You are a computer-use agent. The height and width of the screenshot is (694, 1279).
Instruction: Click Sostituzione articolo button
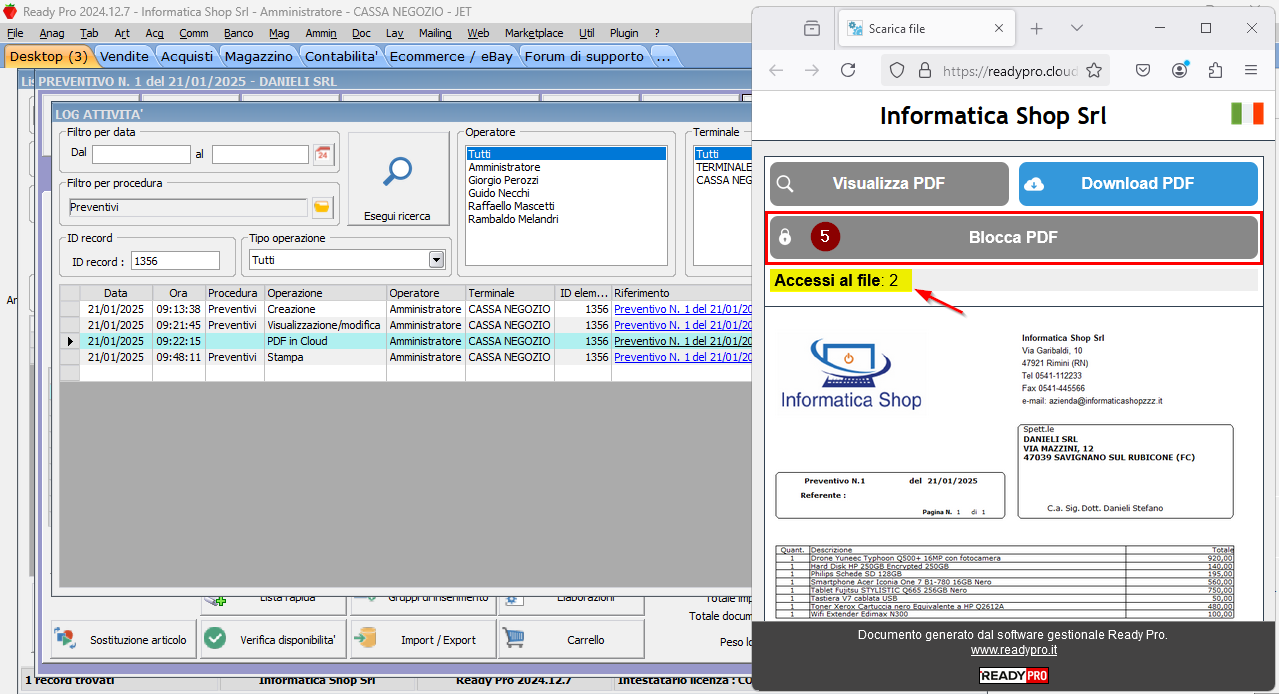pos(123,640)
